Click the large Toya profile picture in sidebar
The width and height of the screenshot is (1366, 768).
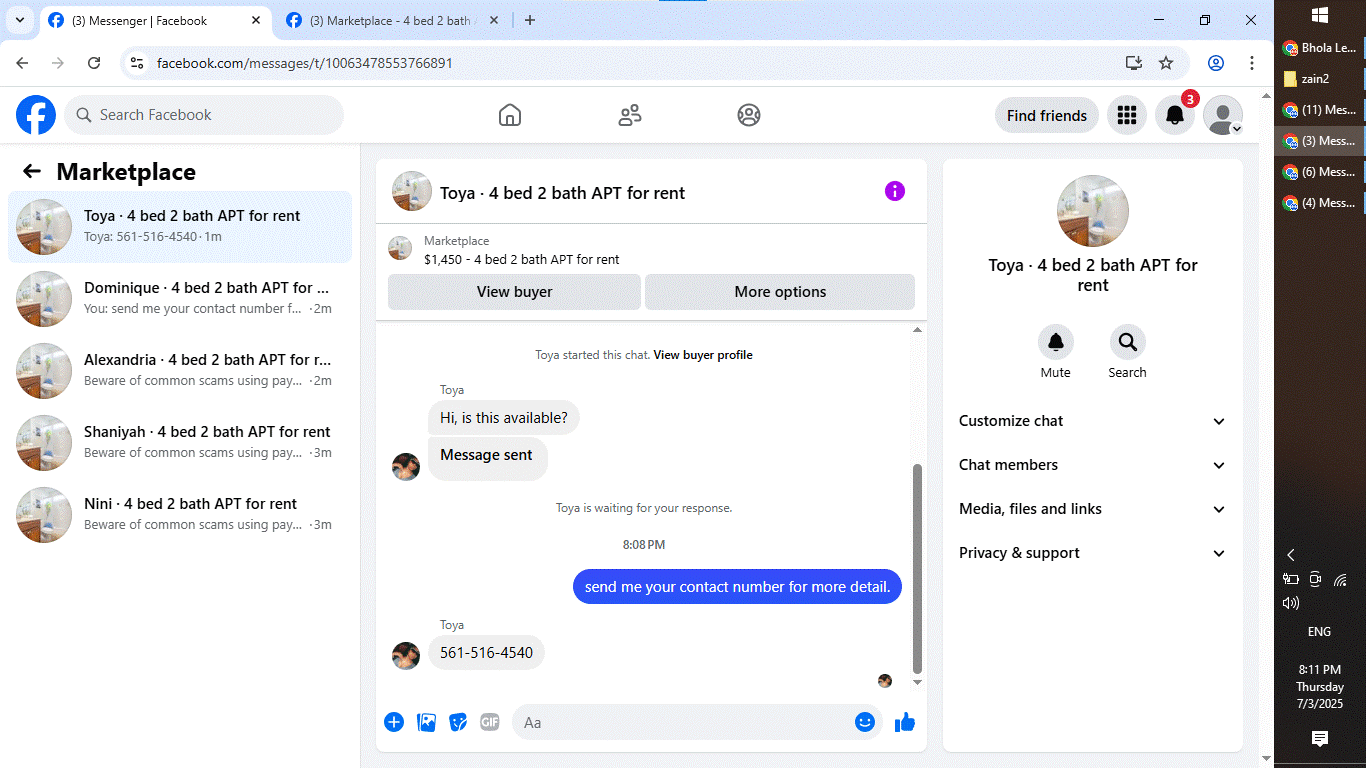tap(1093, 211)
